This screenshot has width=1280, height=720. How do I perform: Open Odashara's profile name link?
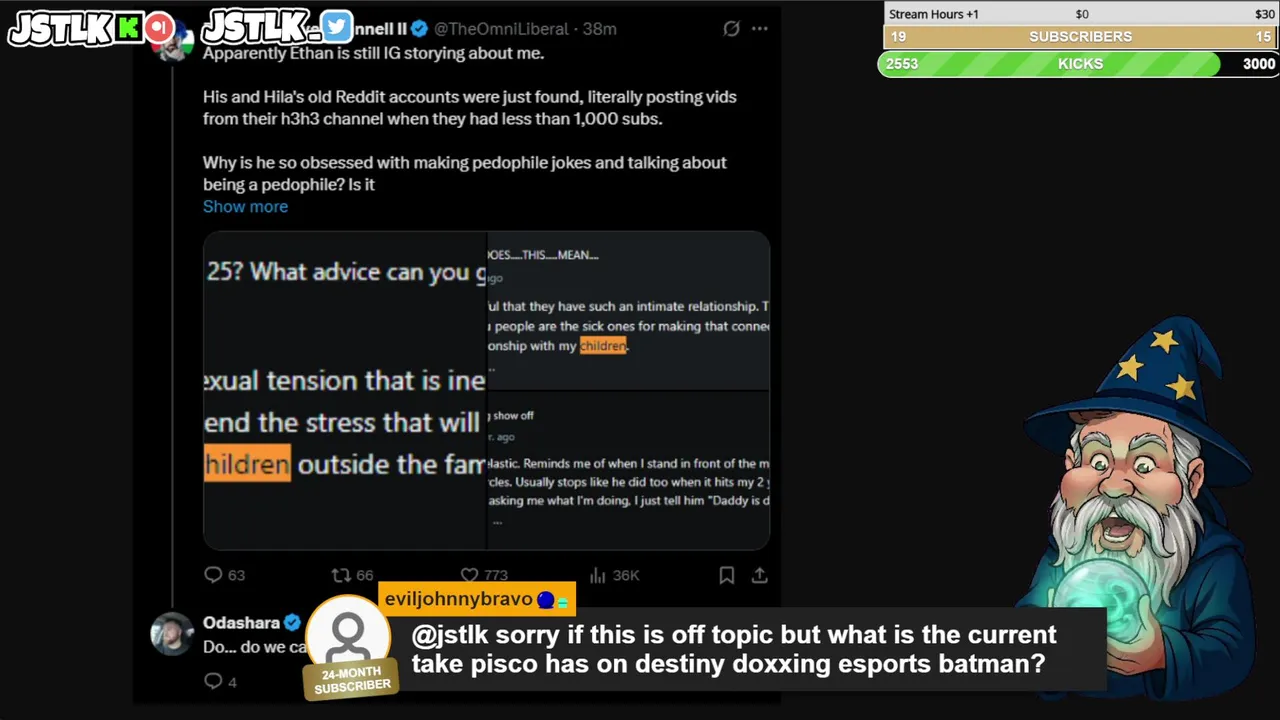[x=241, y=622]
